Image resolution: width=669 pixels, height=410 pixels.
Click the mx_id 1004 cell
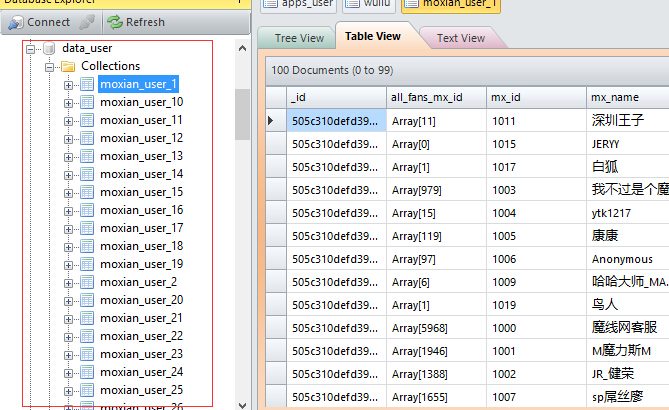tap(536, 213)
